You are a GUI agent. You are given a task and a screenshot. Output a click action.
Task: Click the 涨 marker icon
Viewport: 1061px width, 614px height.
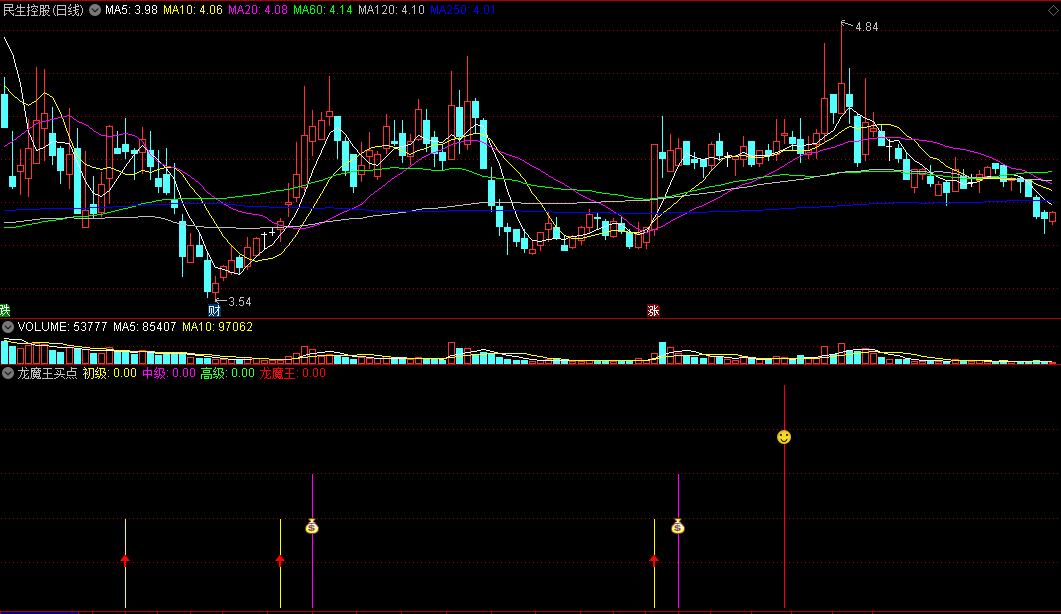[x=653, y=311]
